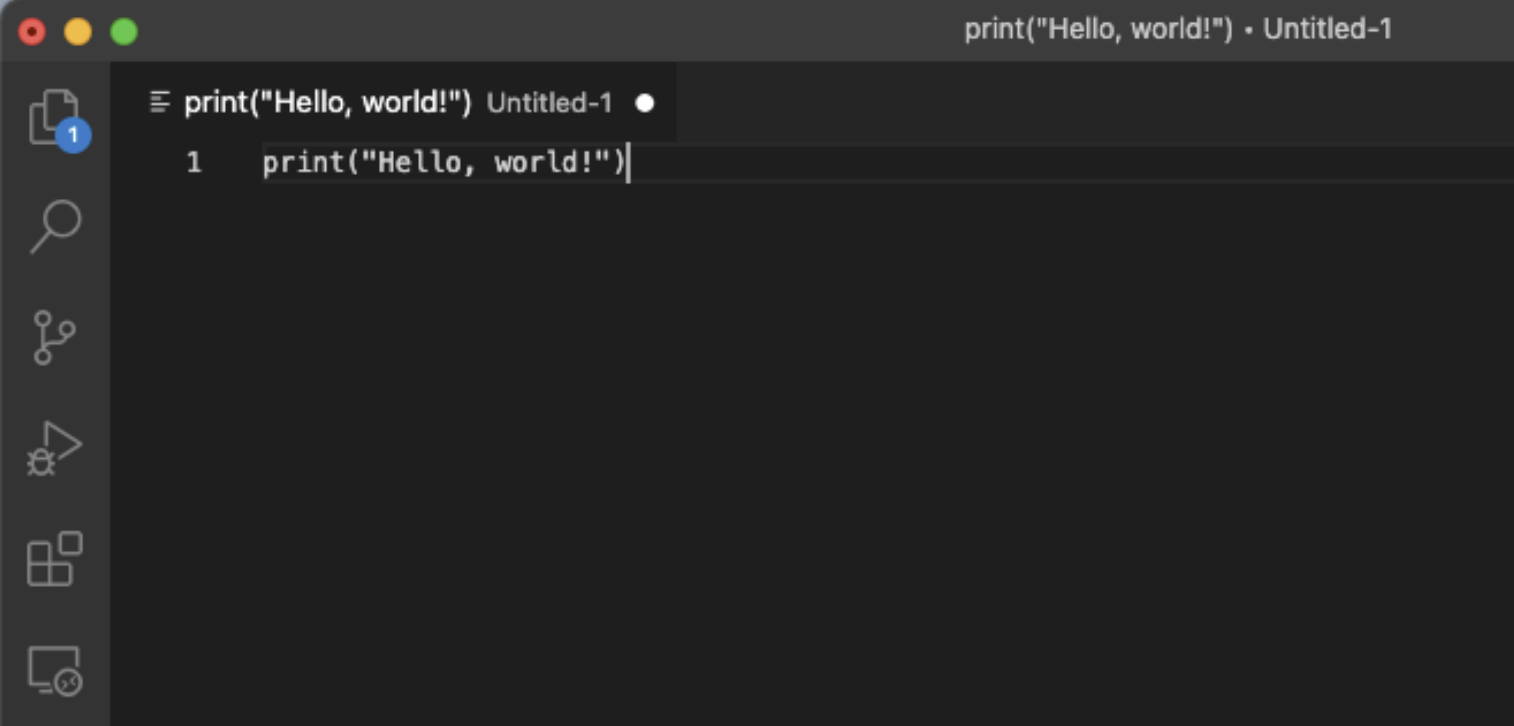Show the Source Control panel
Viewport: 1514px width, 726px height.
coord(54,337)
